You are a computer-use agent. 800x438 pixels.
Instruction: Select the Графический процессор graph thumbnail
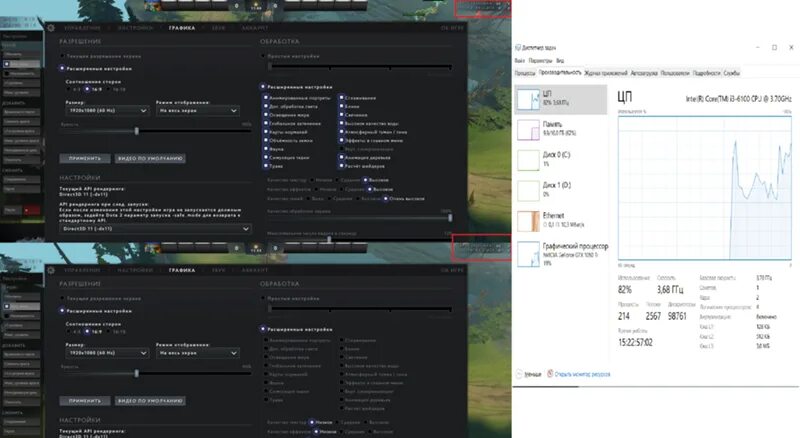pos(528,254)
